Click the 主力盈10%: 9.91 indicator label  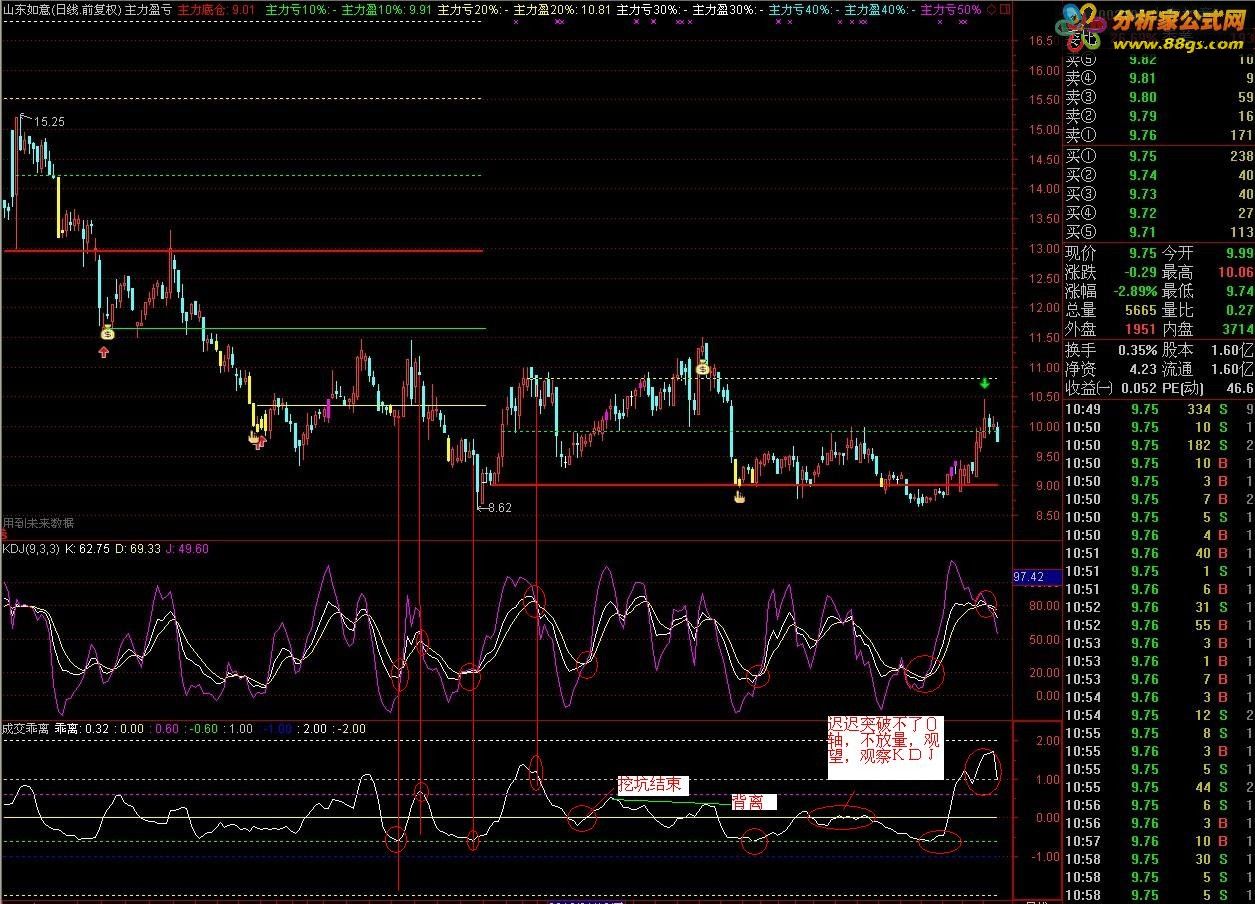(387, 9)
